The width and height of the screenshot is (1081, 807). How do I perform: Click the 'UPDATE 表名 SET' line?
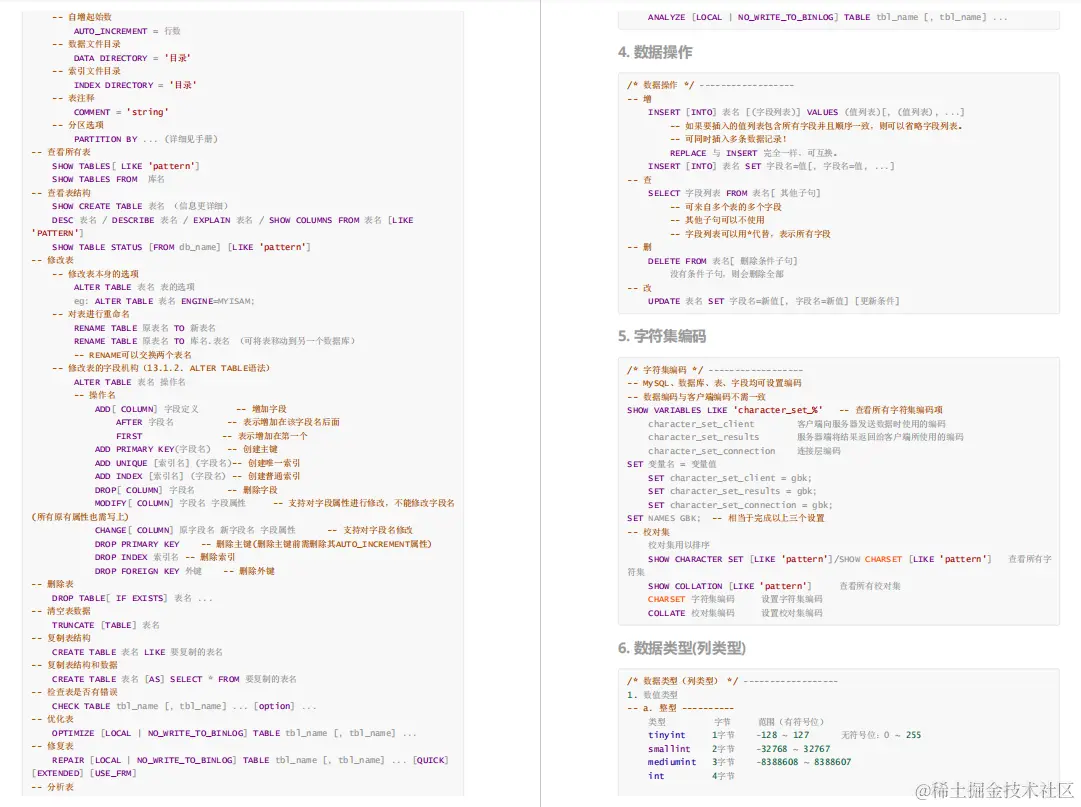[x=774, y=301]
